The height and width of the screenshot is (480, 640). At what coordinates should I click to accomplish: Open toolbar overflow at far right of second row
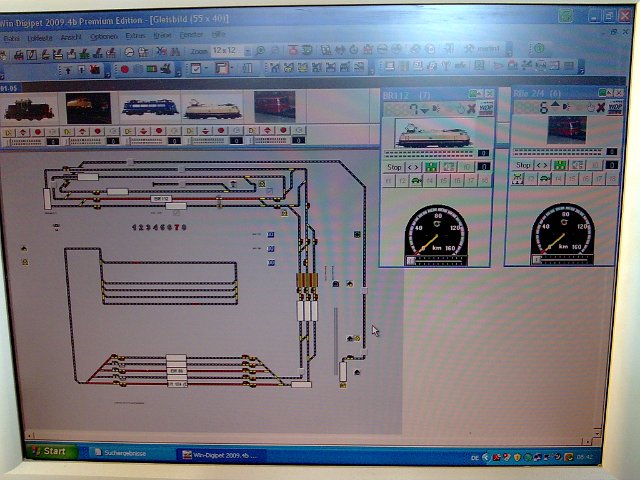(x=582, y=67)
